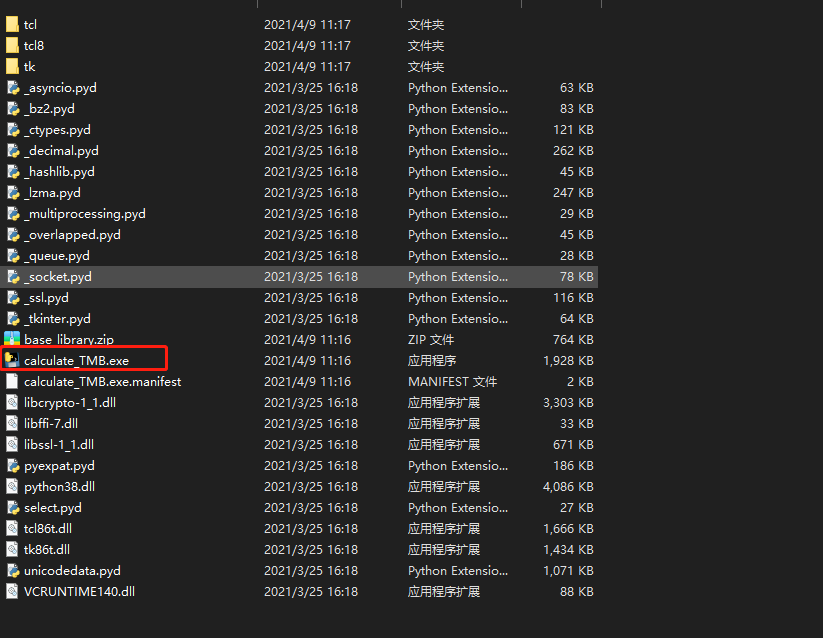Screen dimensions: 823x638
Task: Click the _tkinter.pyd Python extension icon
Action: (x=11, y=318)
